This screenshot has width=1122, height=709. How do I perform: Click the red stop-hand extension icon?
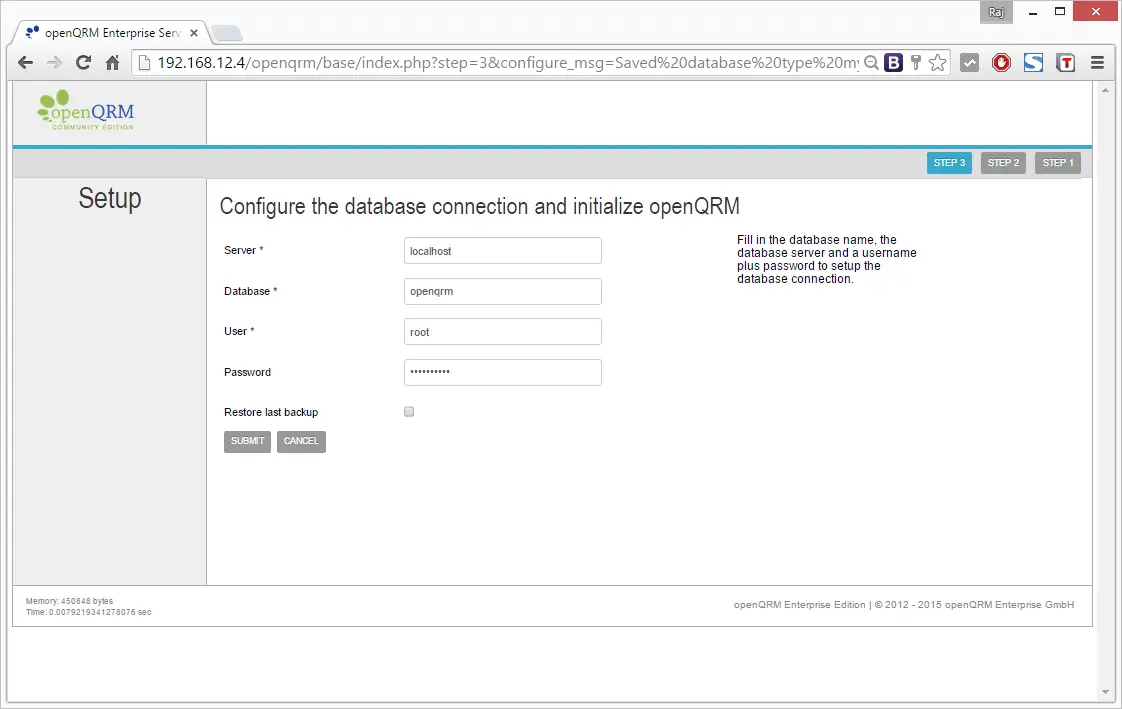click(1001, 63)
